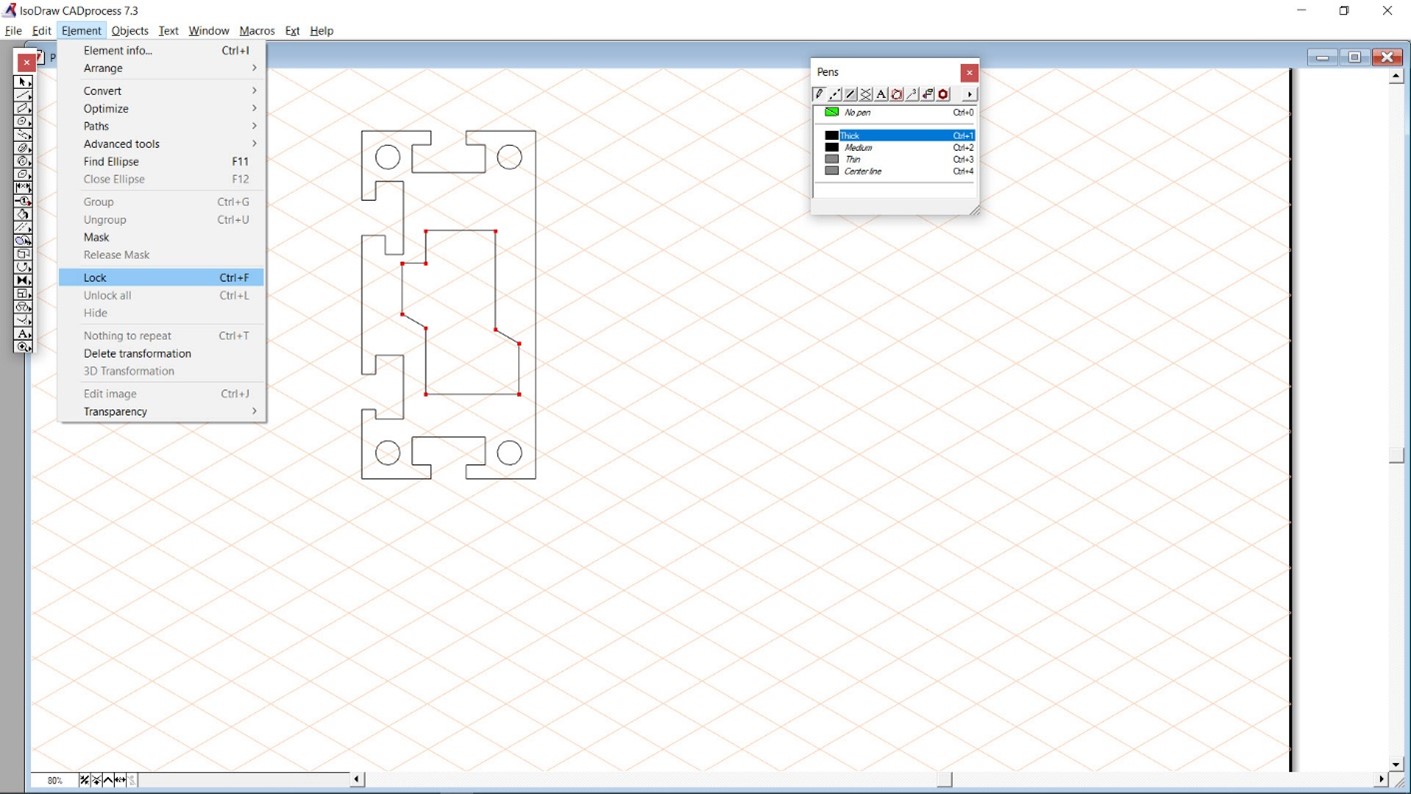Toggle the grid alignment icon beside the zoom percentage
1411x794 pixels.
(x=84, y=780)
